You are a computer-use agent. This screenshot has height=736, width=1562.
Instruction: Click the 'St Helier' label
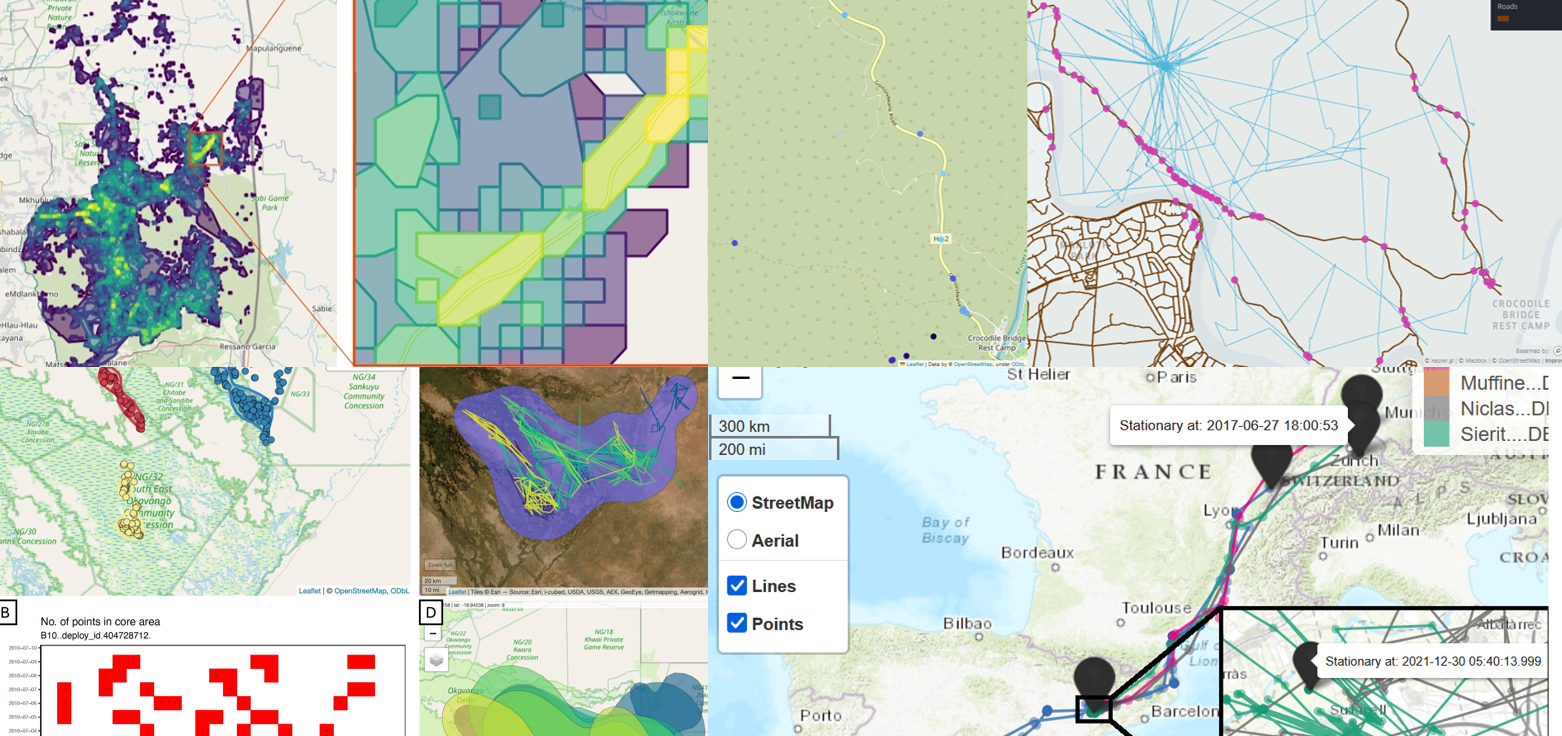click(1038, 374)
